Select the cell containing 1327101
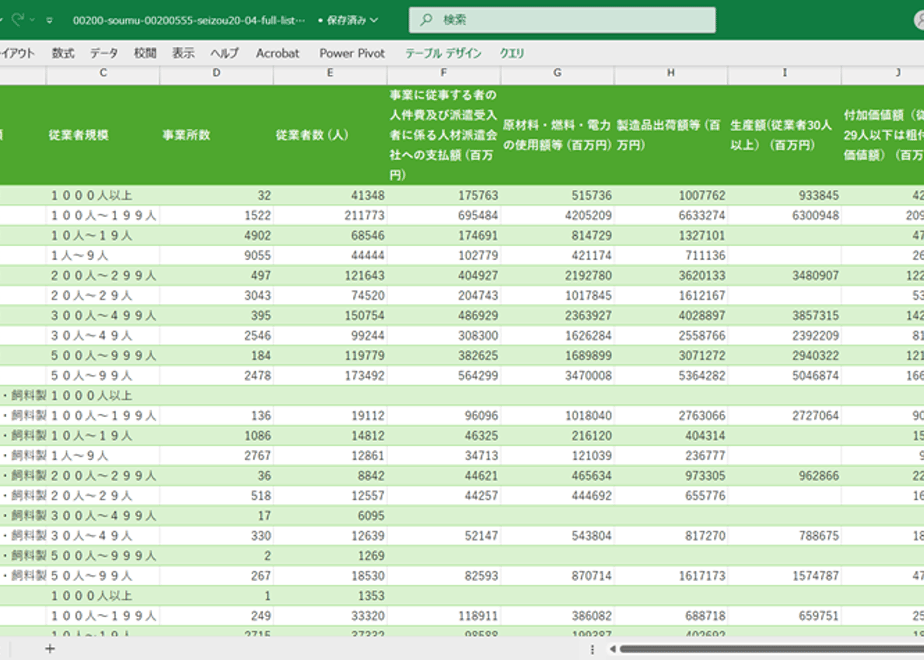The image size is (924, 660). tap(671, 235)
